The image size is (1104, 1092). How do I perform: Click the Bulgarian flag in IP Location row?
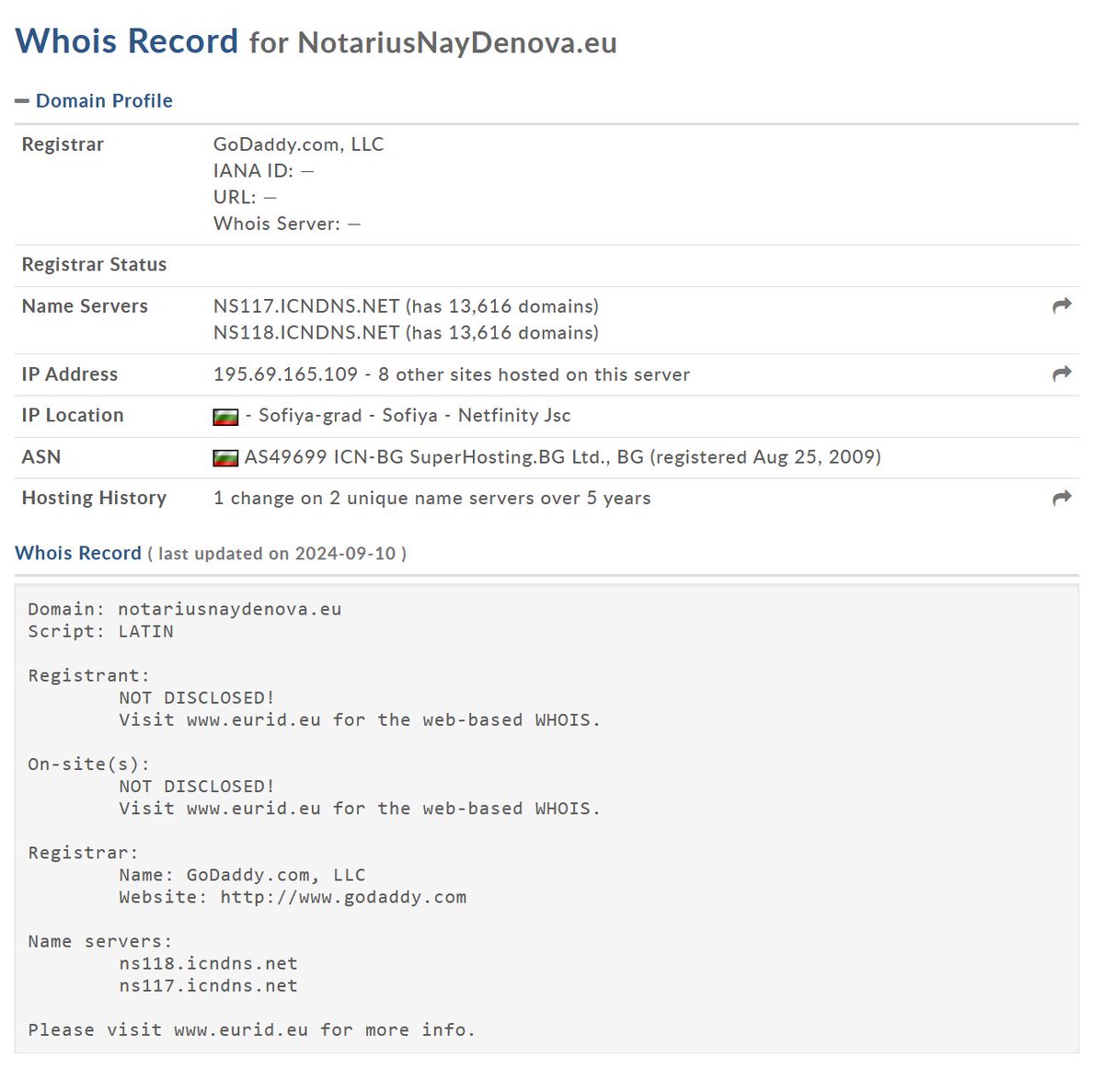coord(225,417)
